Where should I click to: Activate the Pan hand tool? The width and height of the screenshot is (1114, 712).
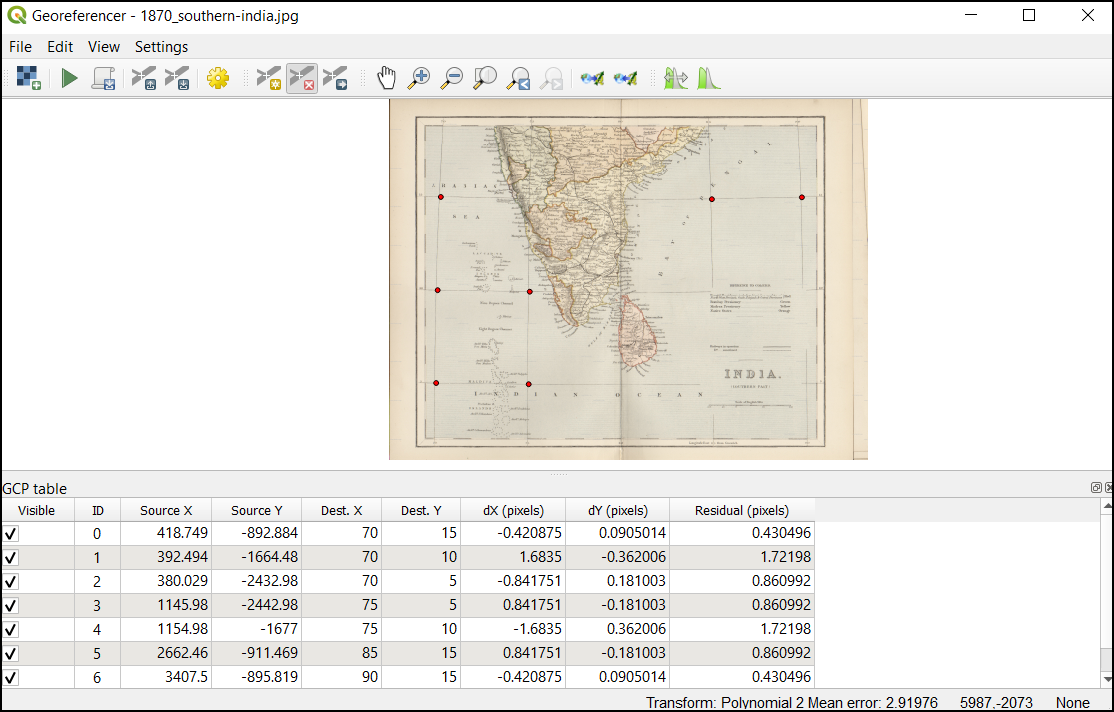pos(386,78)
